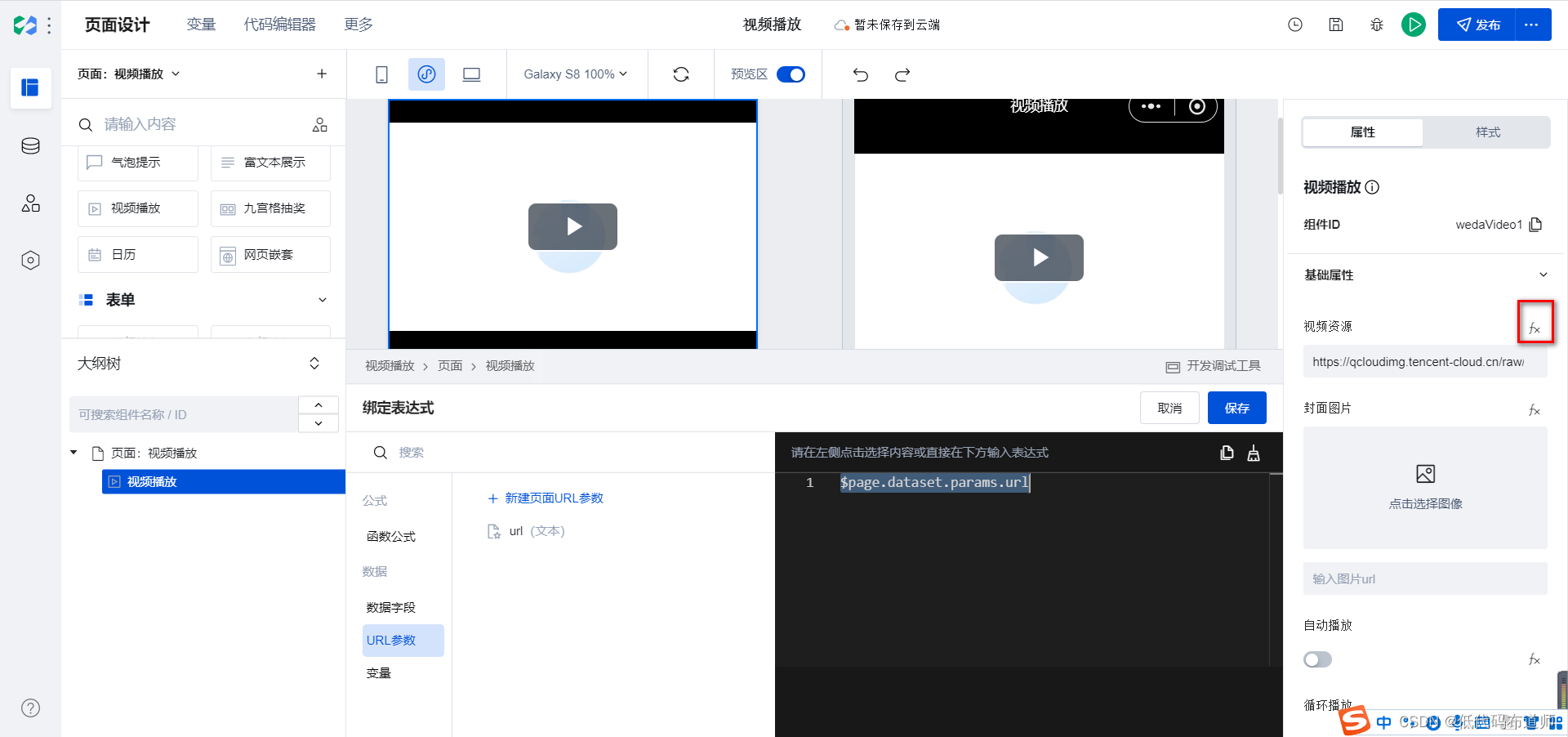
Task: Add the 九宫格抽奖 component
Action: tap(270, 208)
